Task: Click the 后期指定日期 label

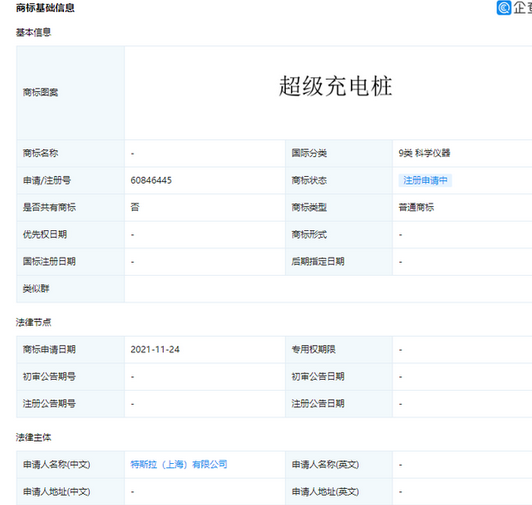Action: pyautogui.click(x=318, y=262)
